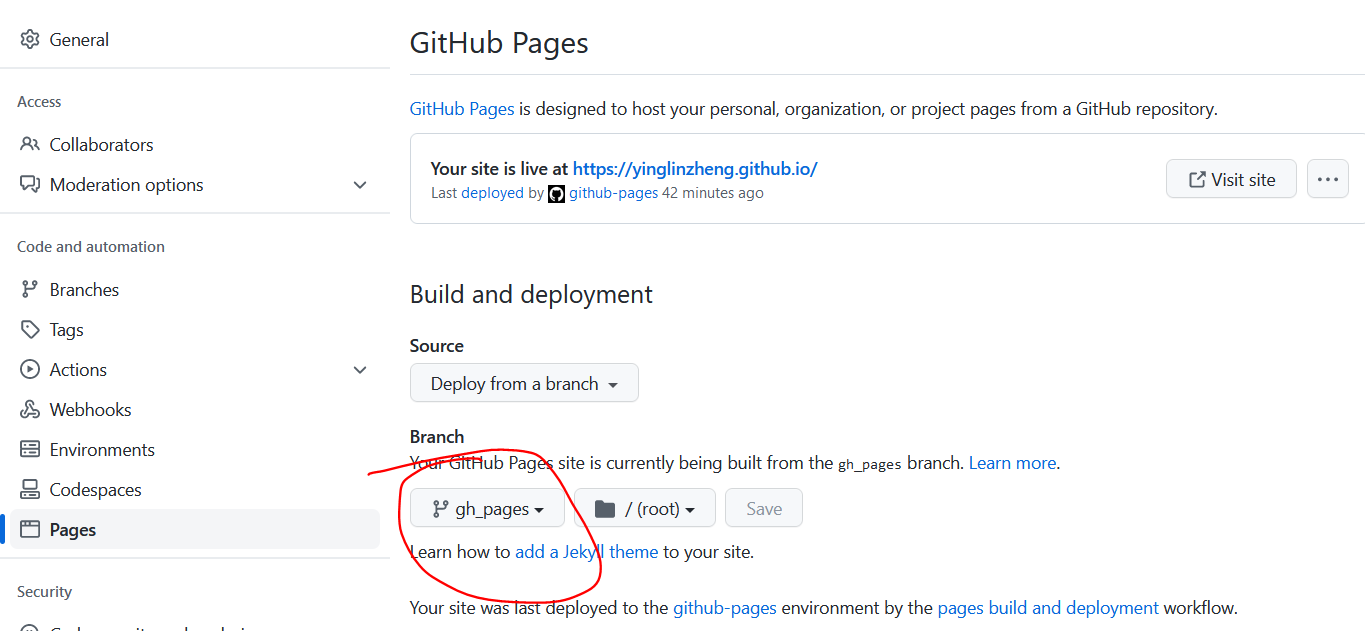This screenshot has height=631, width=1365.
Task: Click the github-pages deployer link
Action: click(x=614, y=193)
